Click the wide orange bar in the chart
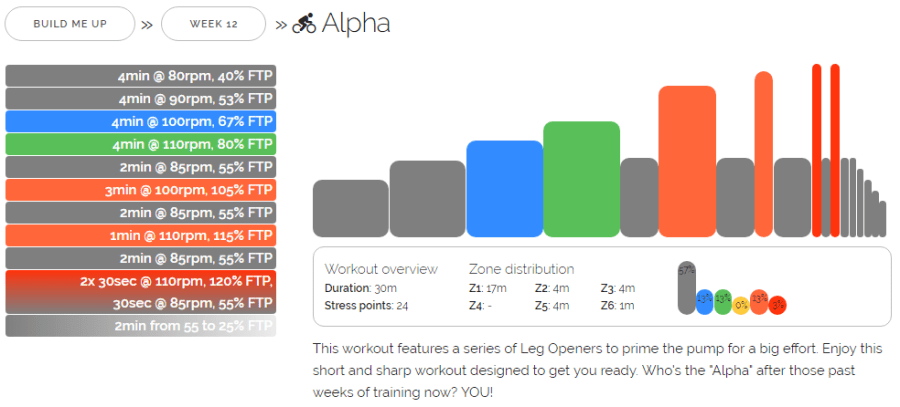The height and width of the screenshot is (407, 900). [x=686, y=162]
